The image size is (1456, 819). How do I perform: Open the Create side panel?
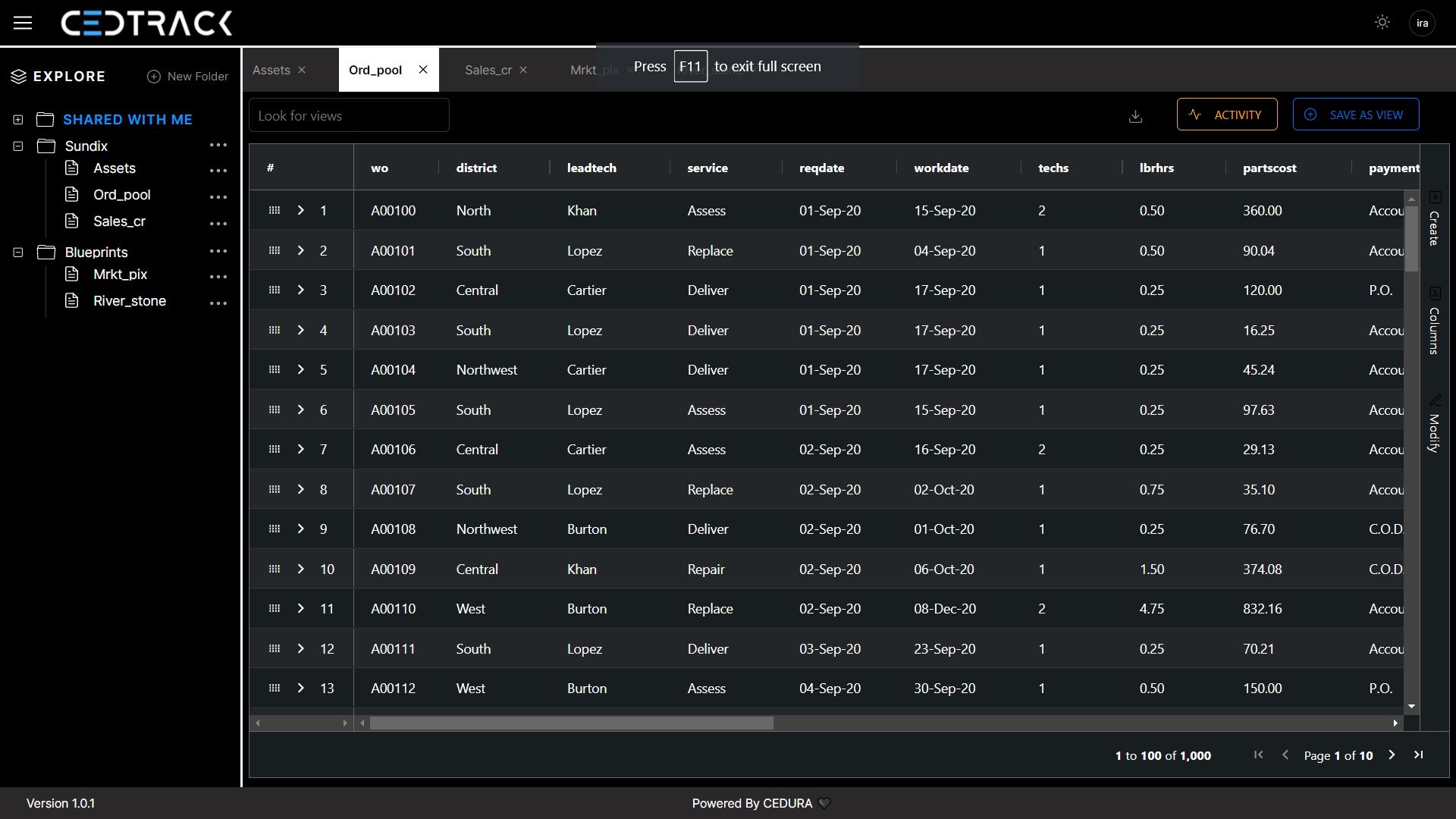(1434, 218)
